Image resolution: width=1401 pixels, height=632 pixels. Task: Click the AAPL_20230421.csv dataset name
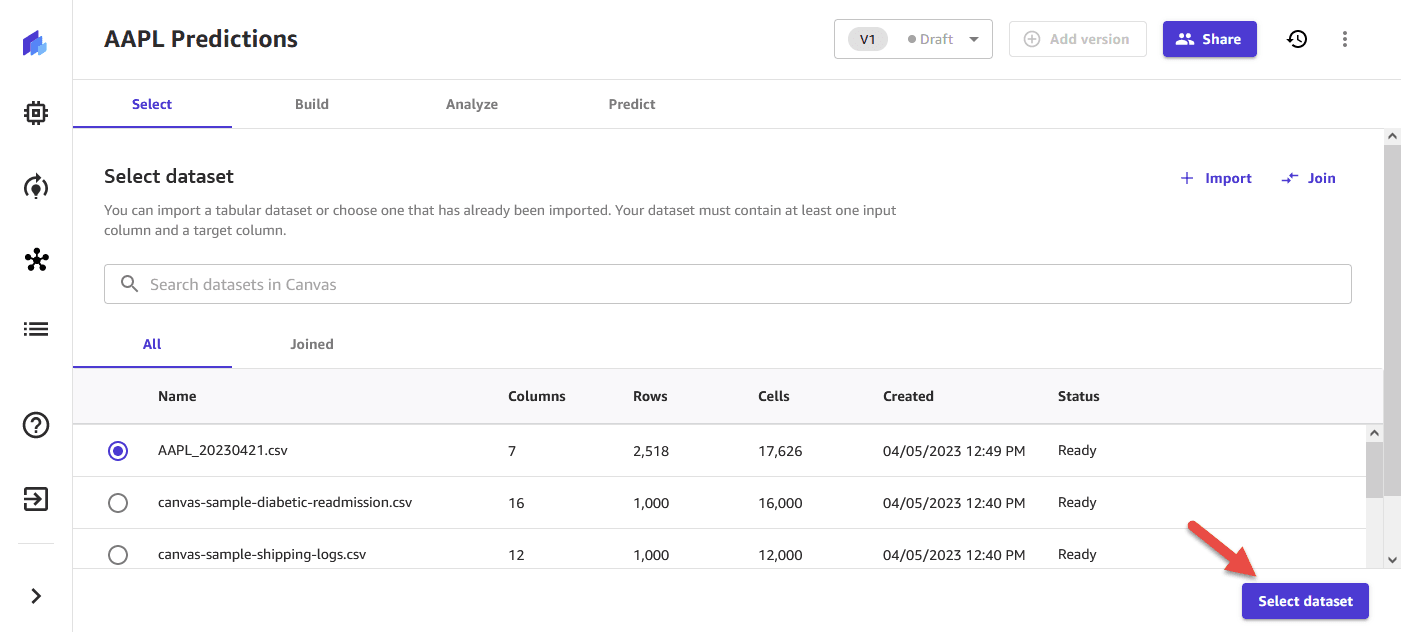point(223,450)
